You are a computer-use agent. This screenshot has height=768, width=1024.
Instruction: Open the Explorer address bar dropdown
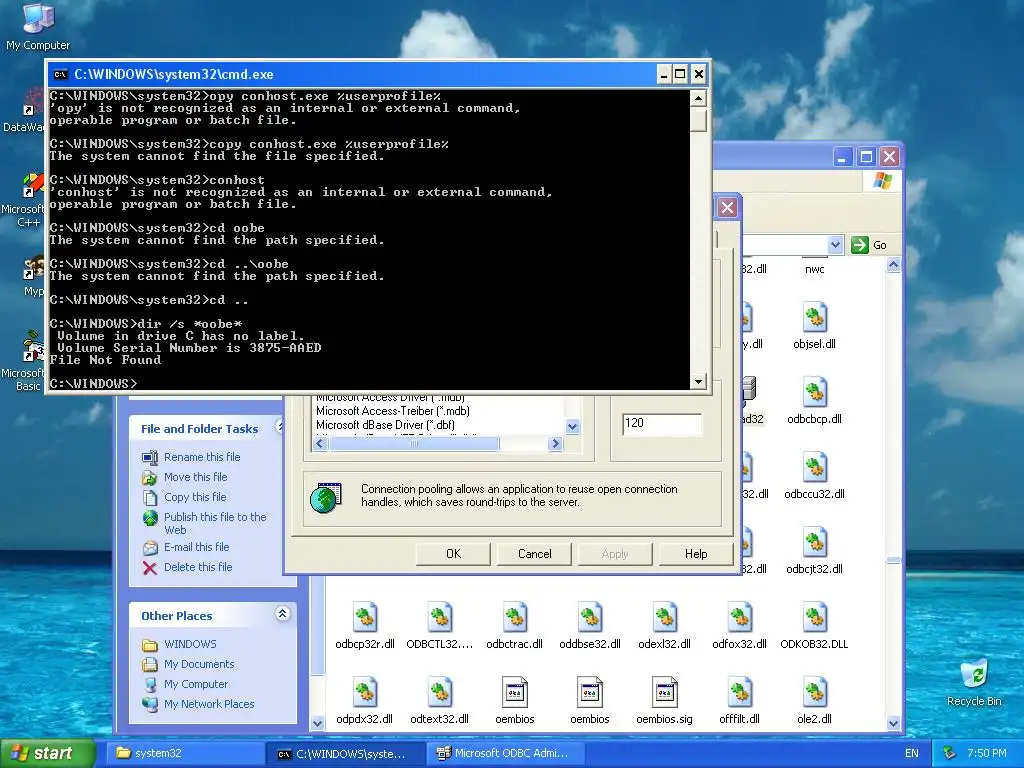pos(835,245)
